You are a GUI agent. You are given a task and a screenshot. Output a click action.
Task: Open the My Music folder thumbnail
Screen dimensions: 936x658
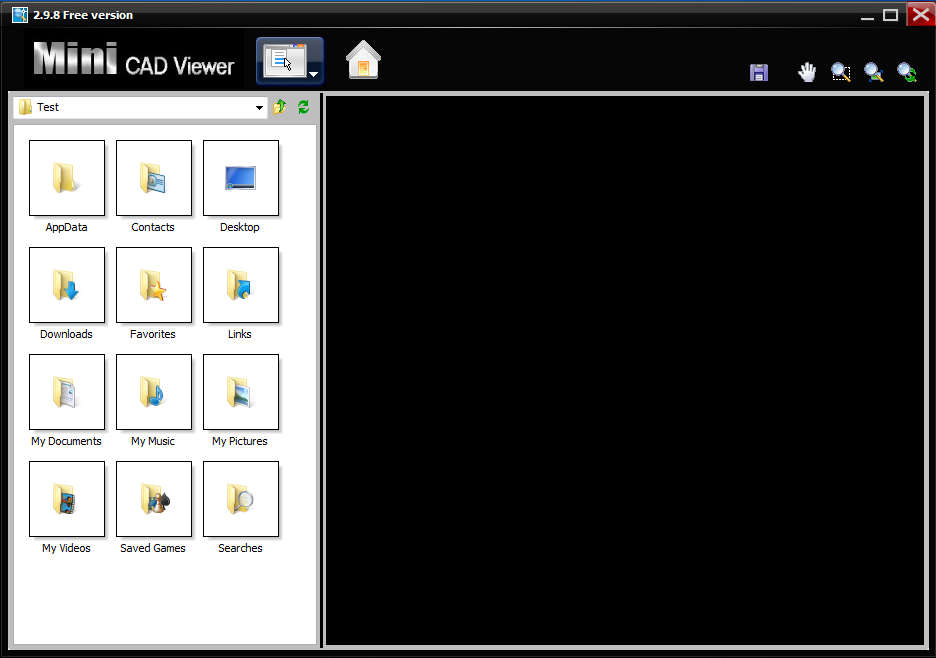click(x=154, y=392)
